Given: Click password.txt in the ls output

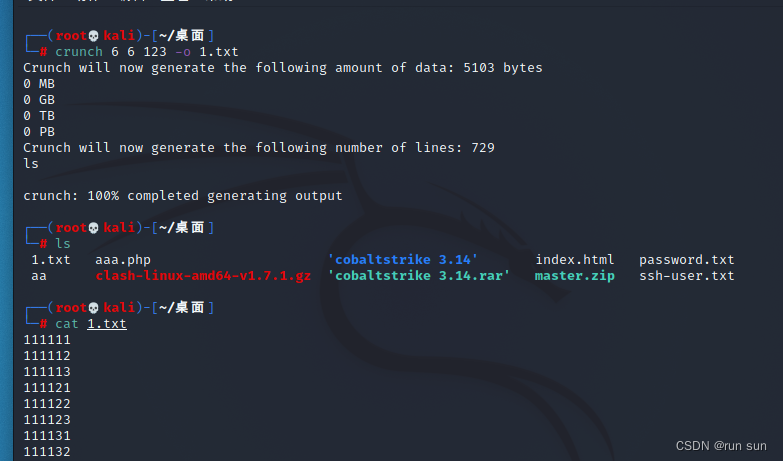Looking at the screenshot, I should point(687,260).
